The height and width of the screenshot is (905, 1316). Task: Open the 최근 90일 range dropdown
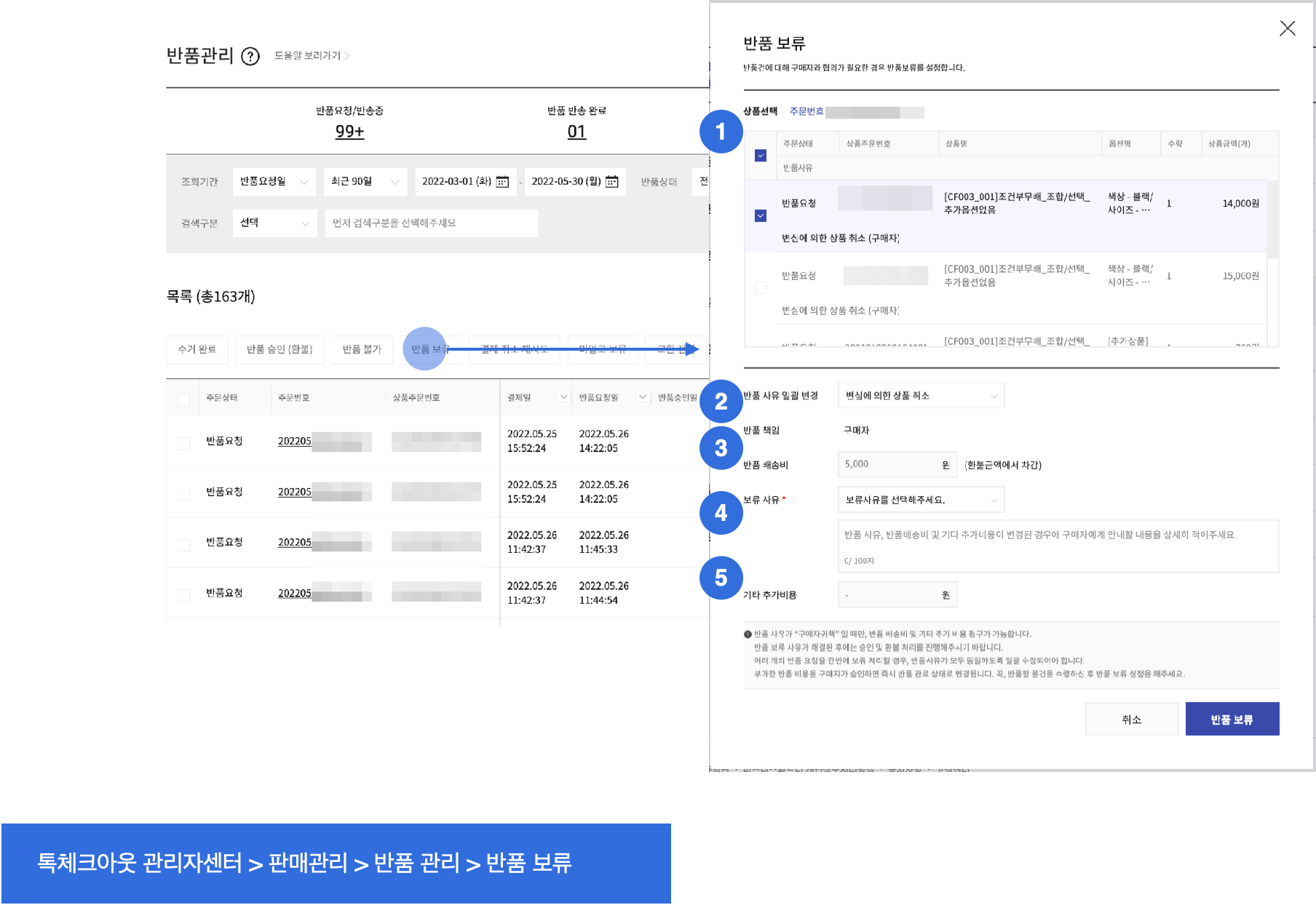(x=365, y=182)
